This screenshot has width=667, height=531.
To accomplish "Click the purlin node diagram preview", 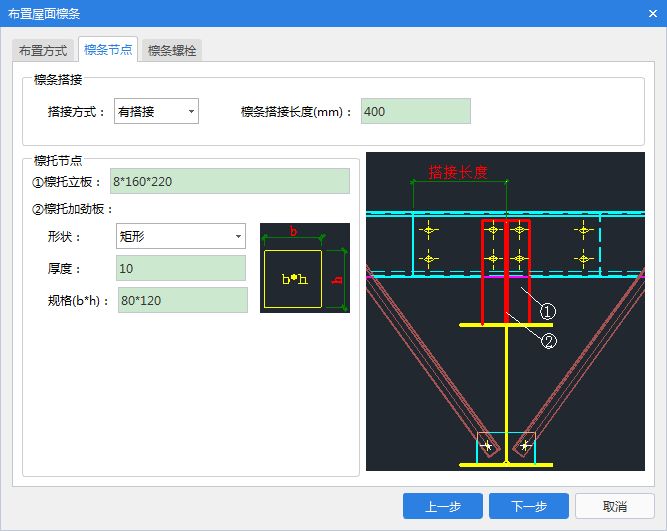I will [505, 311].
